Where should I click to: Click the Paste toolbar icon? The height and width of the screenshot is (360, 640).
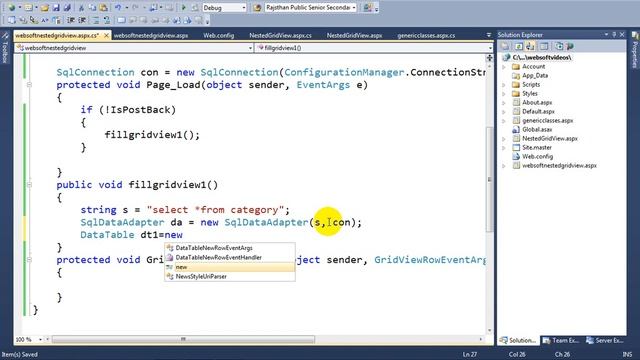pos(104,7)
